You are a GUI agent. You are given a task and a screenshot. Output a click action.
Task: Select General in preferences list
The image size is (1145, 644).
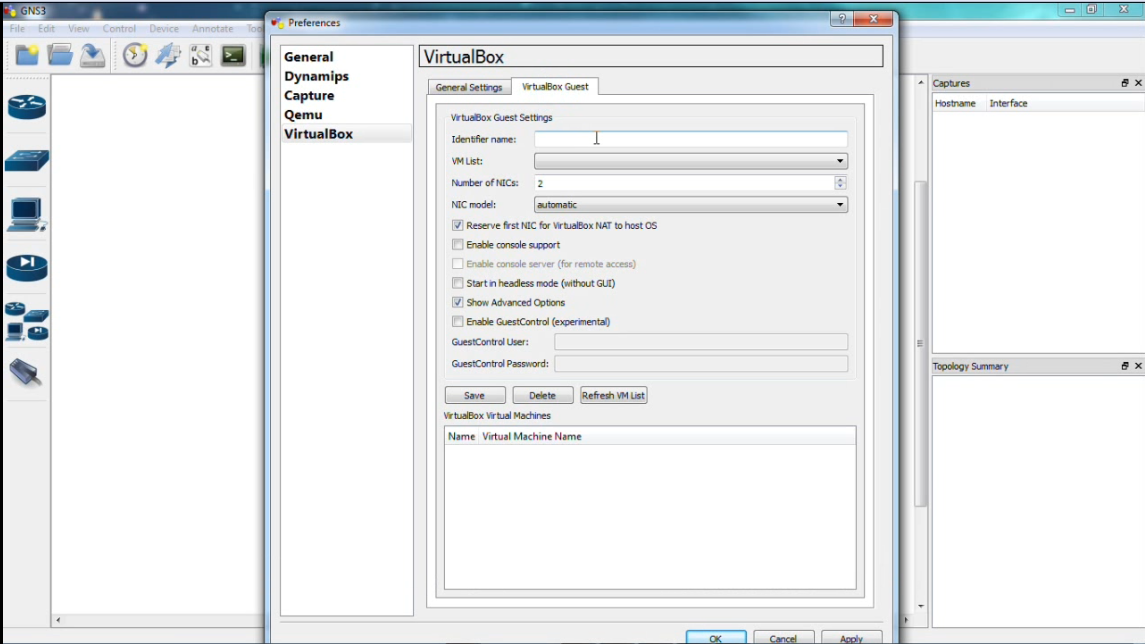(346, 57)
